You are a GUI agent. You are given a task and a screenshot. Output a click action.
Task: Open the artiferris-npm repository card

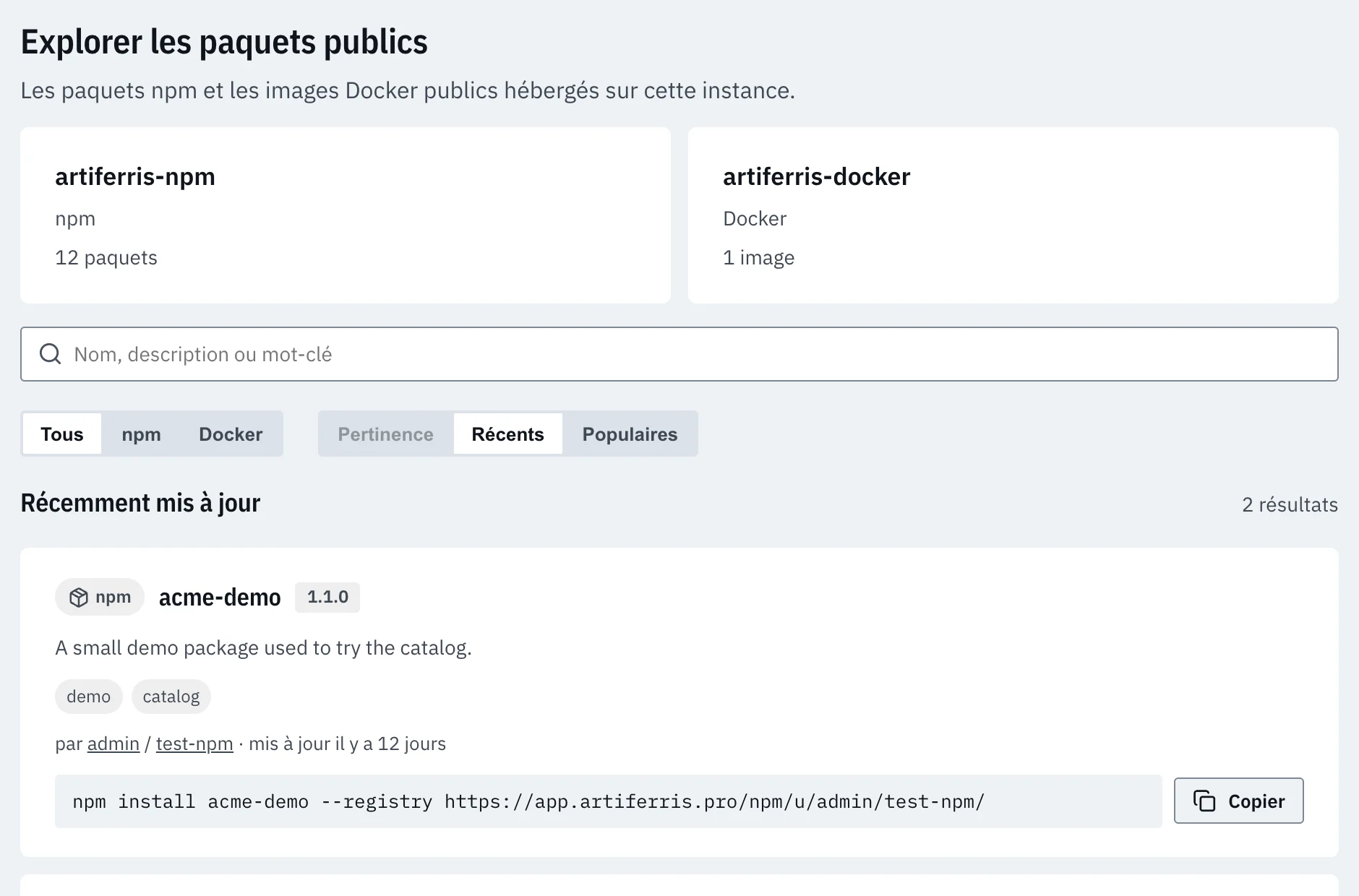pyautogui.click(x=346, y=215)
